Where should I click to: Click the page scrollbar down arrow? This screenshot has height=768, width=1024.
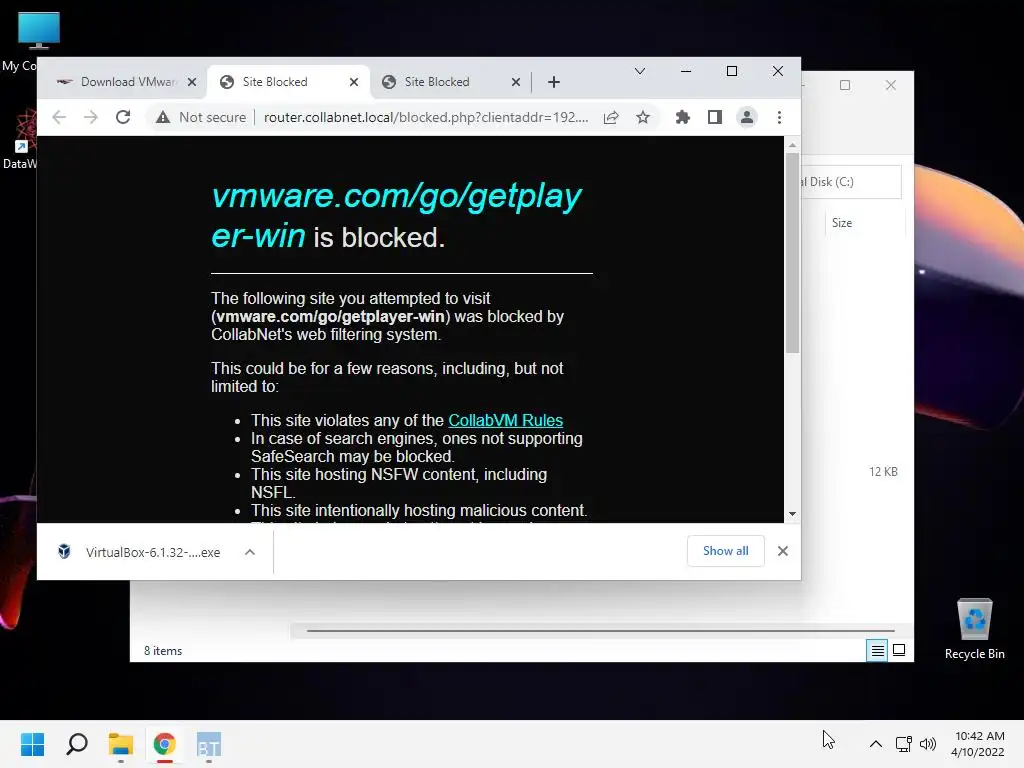[x=792, y=514]
